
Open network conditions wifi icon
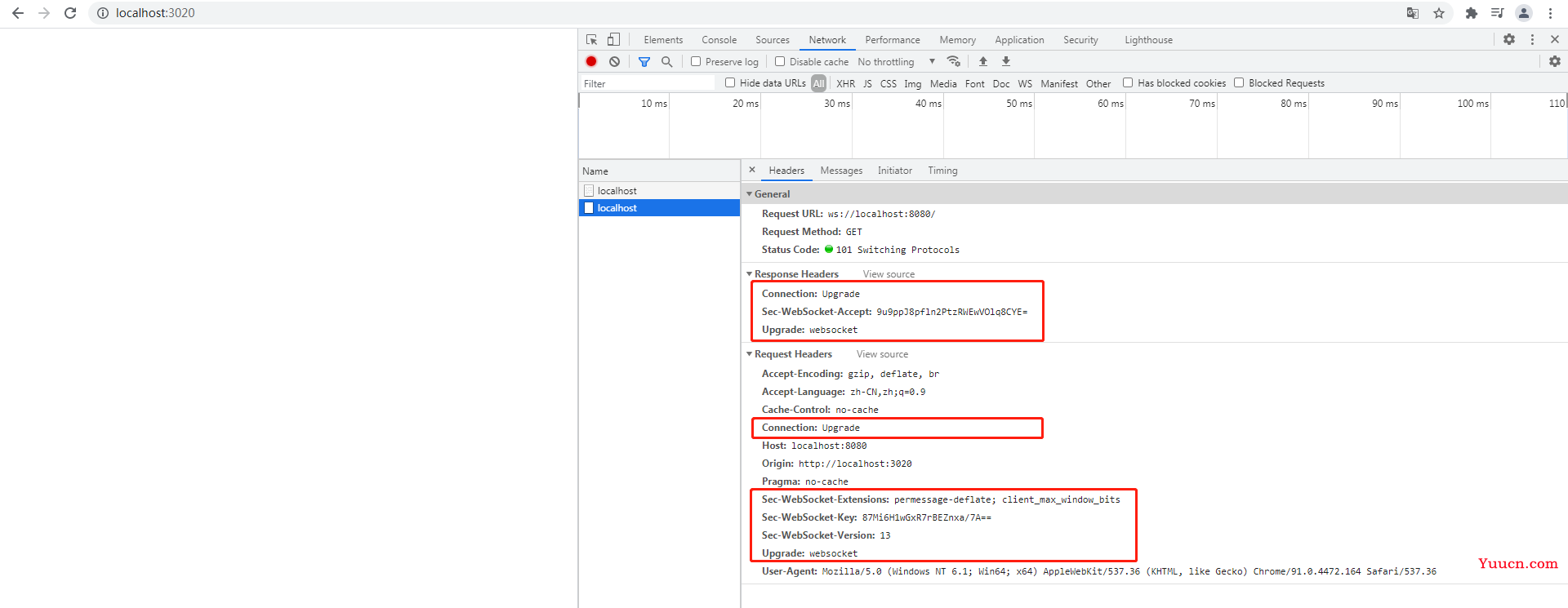953,61
